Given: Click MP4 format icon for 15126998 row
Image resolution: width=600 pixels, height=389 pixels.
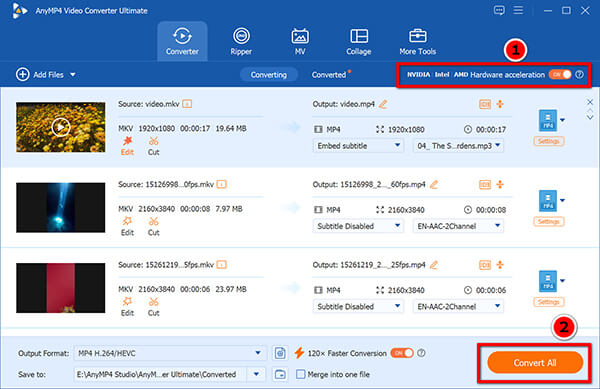Looking at the screenshot, I should point(548,200).
